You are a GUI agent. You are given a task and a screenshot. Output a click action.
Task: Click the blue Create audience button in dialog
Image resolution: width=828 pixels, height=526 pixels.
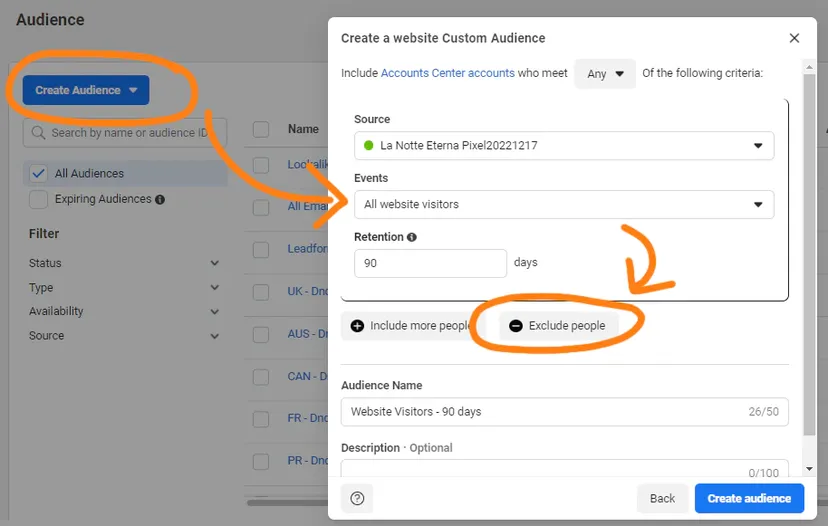click(x=749, y=499)
